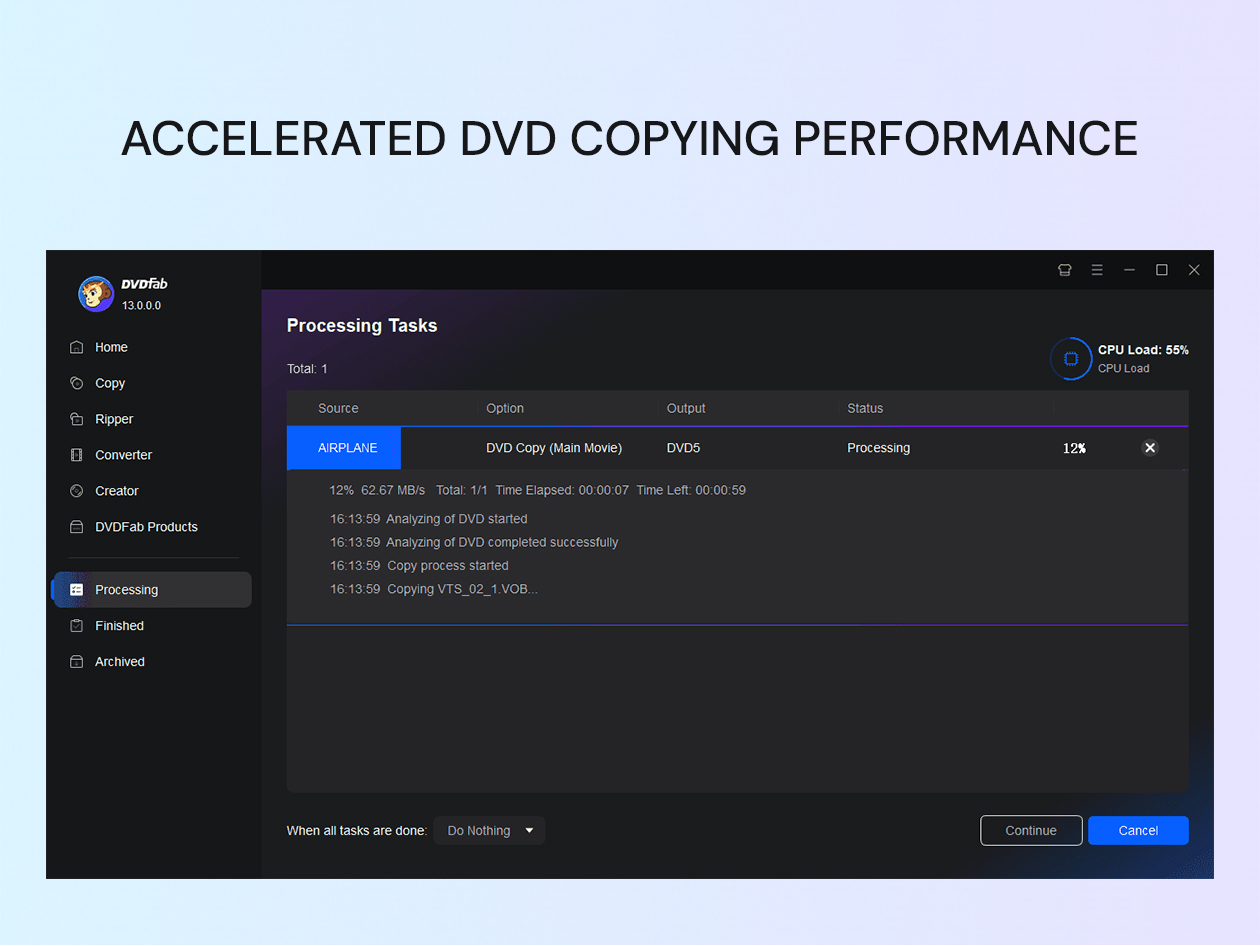Select the AIRPLANE source entry
Viewport: 1260px width, 946px height.
(343, 448)
